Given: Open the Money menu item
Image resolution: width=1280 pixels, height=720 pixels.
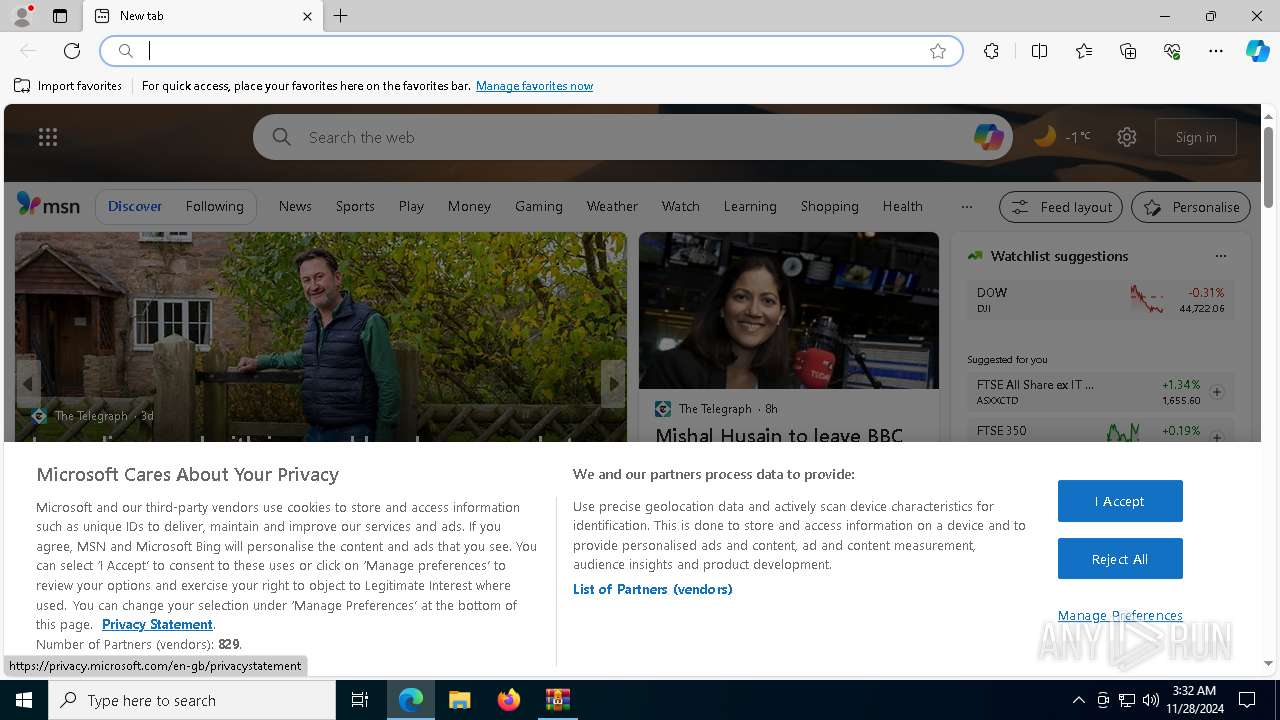Looking at the screenshot, I should (x=469, y=206).
